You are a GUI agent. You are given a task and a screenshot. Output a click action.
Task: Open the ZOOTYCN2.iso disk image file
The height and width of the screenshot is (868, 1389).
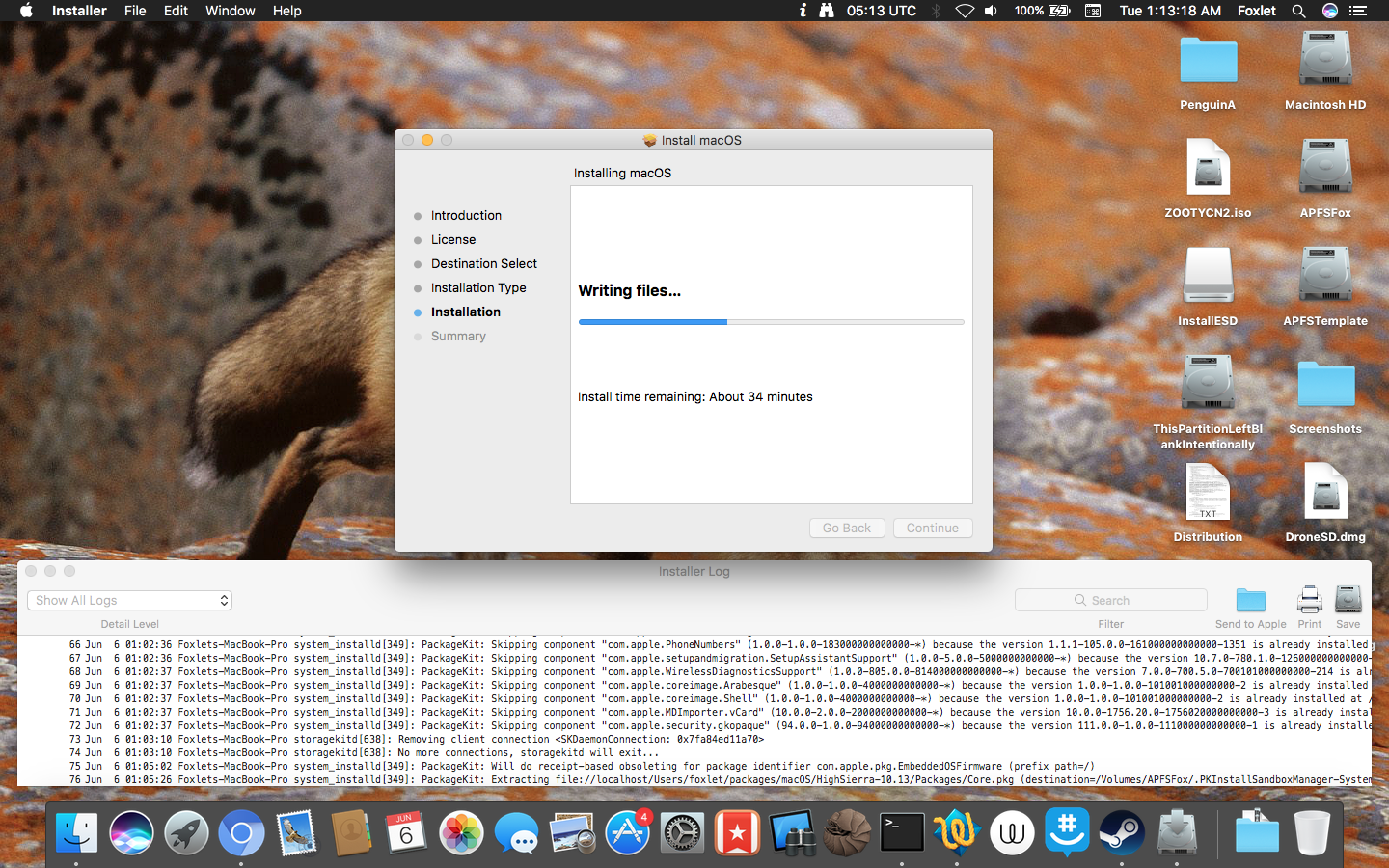[1208, 169]
